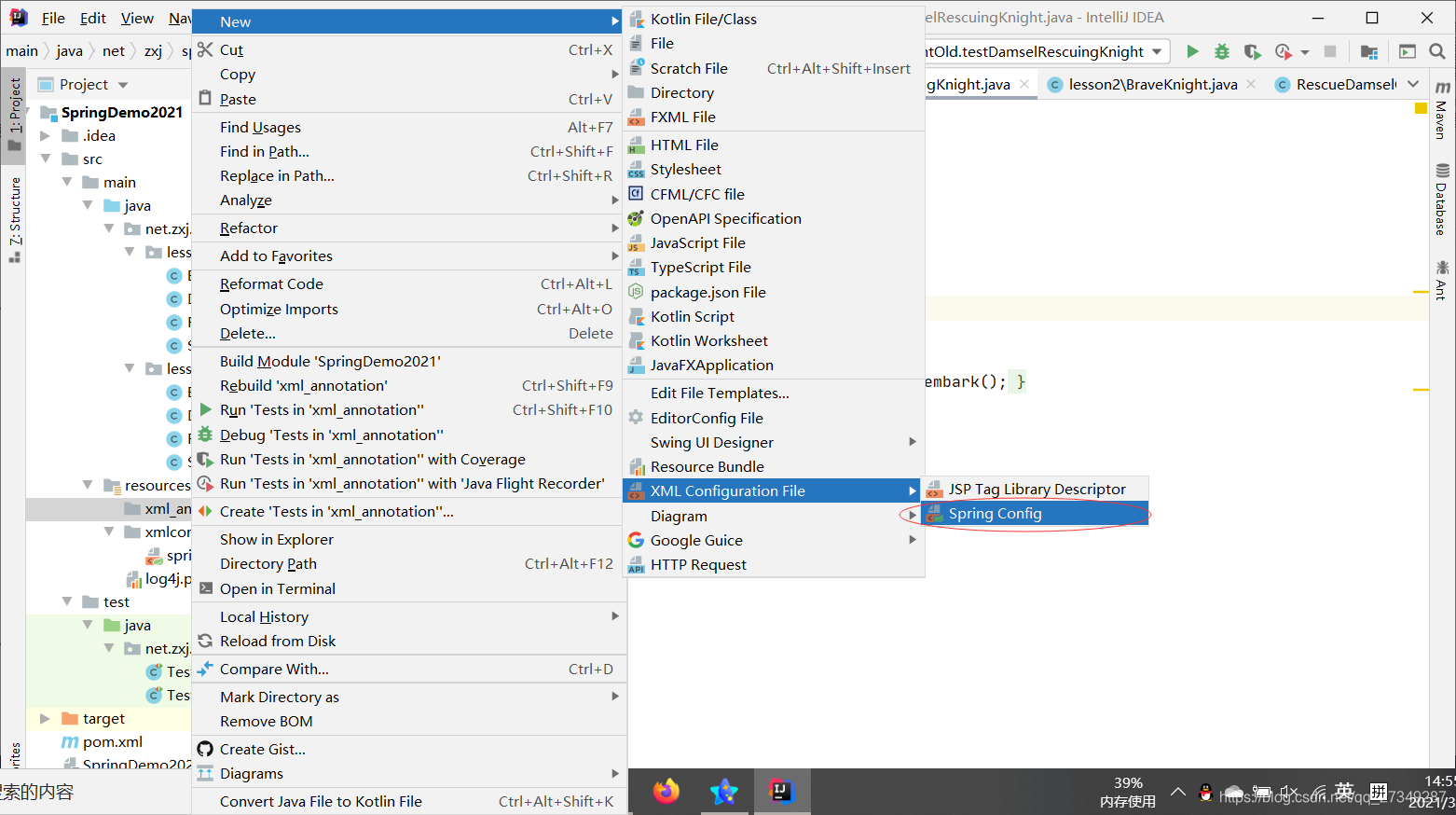Click the package.json File icon
Screen dimensions: 1456x815
pyautogui.click(x=636, y=292)
